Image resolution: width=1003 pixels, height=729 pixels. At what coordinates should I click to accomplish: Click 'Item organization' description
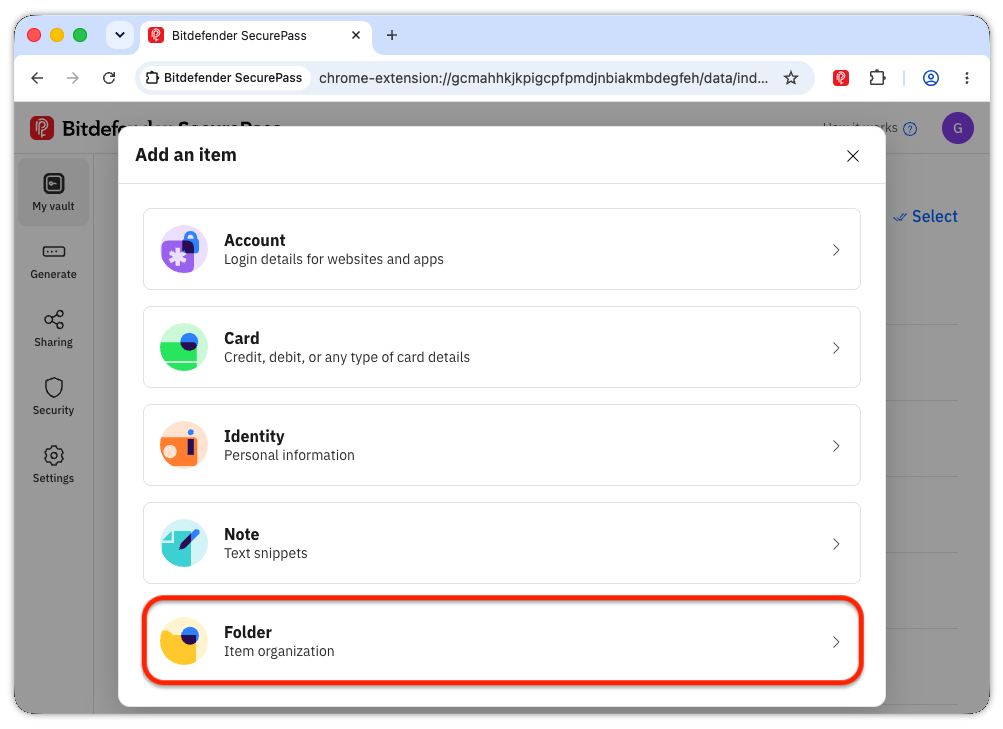point(279,651)
